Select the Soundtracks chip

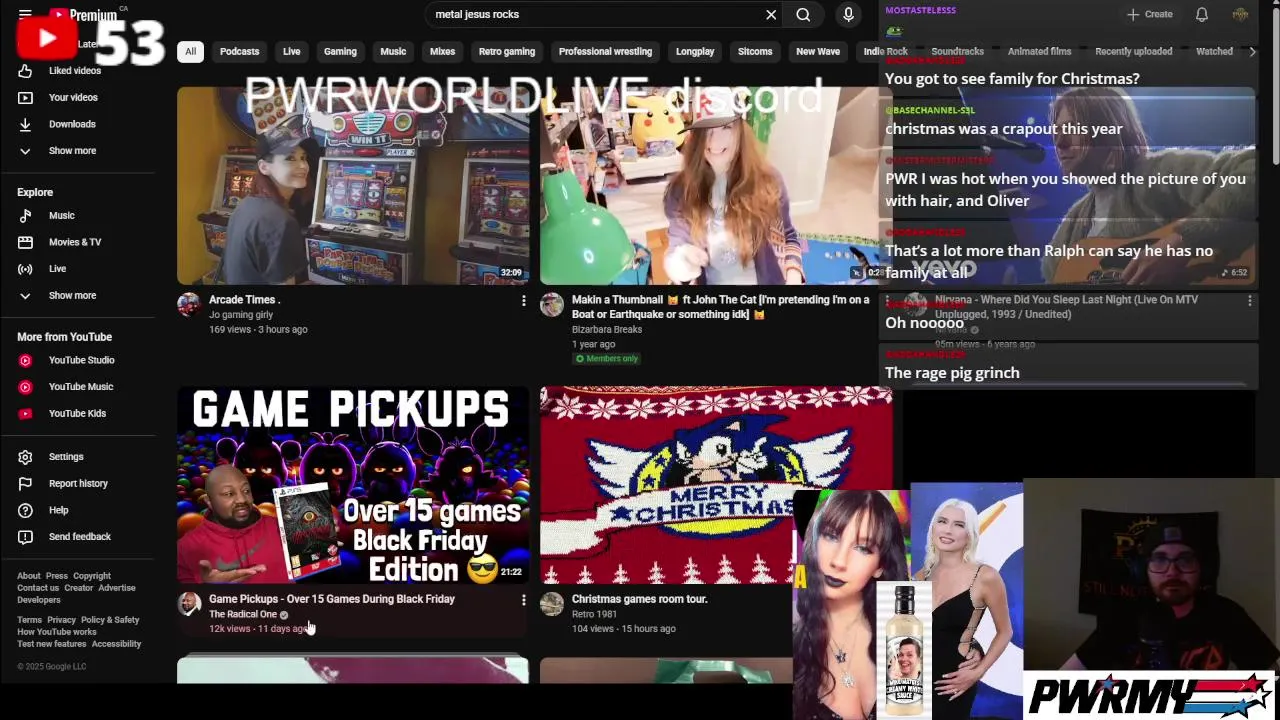point(957,51)
